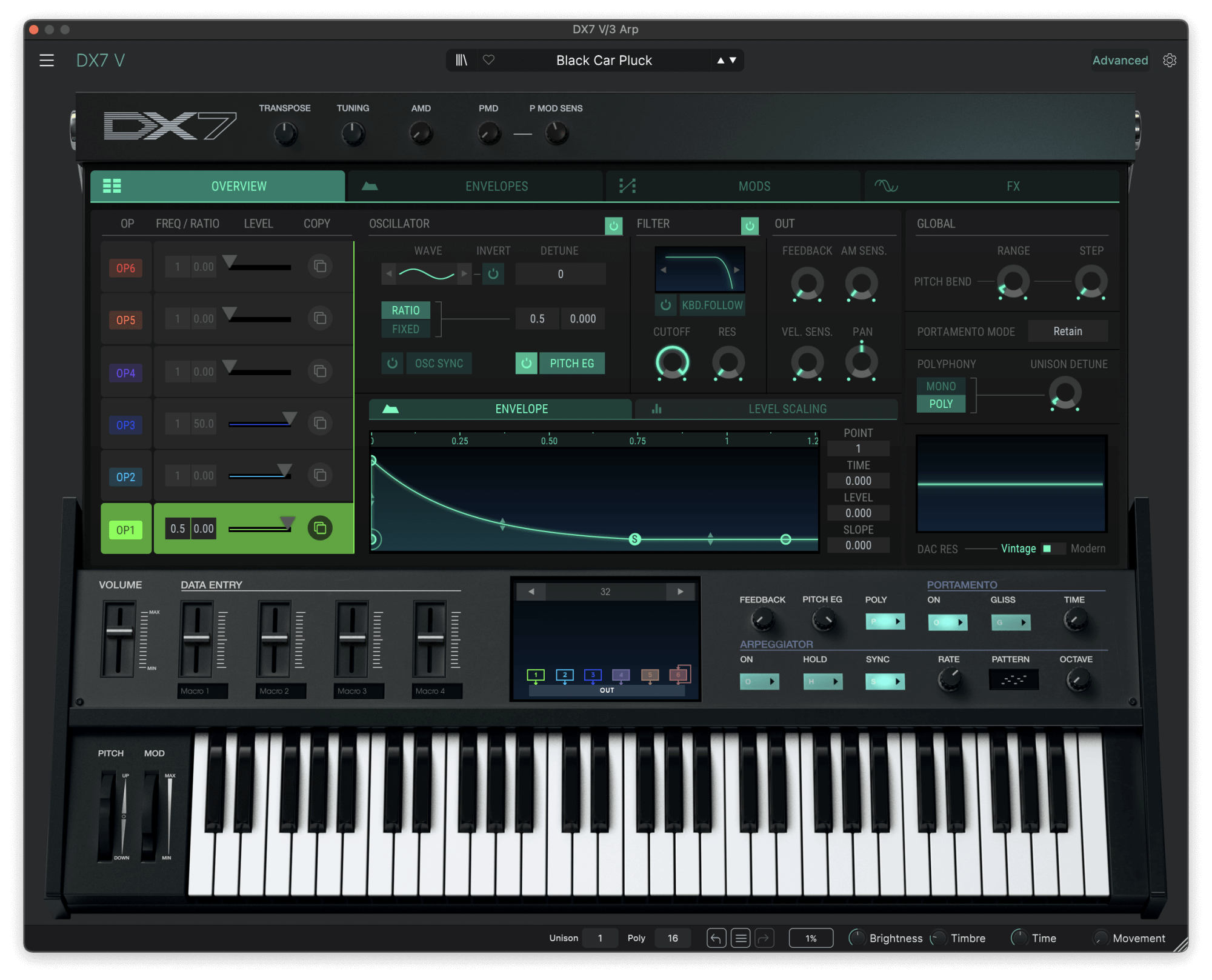Click the OP1 copy icon
The image size is (1212, 980).
(x=320, y=528)
